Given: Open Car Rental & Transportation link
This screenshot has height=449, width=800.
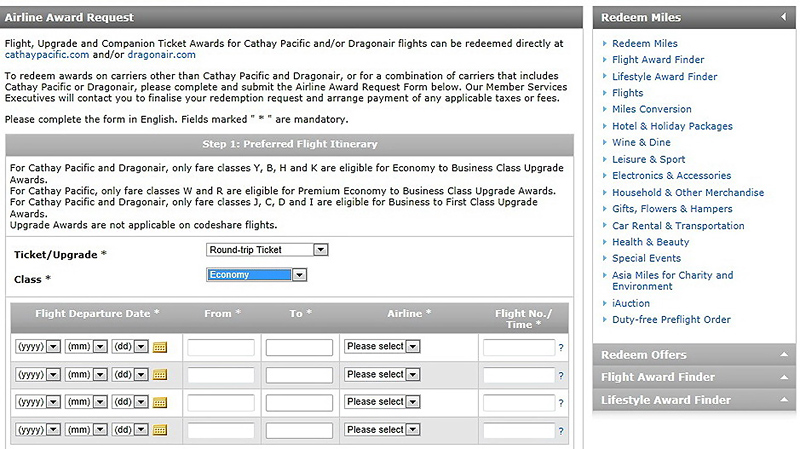Looking at the screenshot, I should (x=679, y=226).
